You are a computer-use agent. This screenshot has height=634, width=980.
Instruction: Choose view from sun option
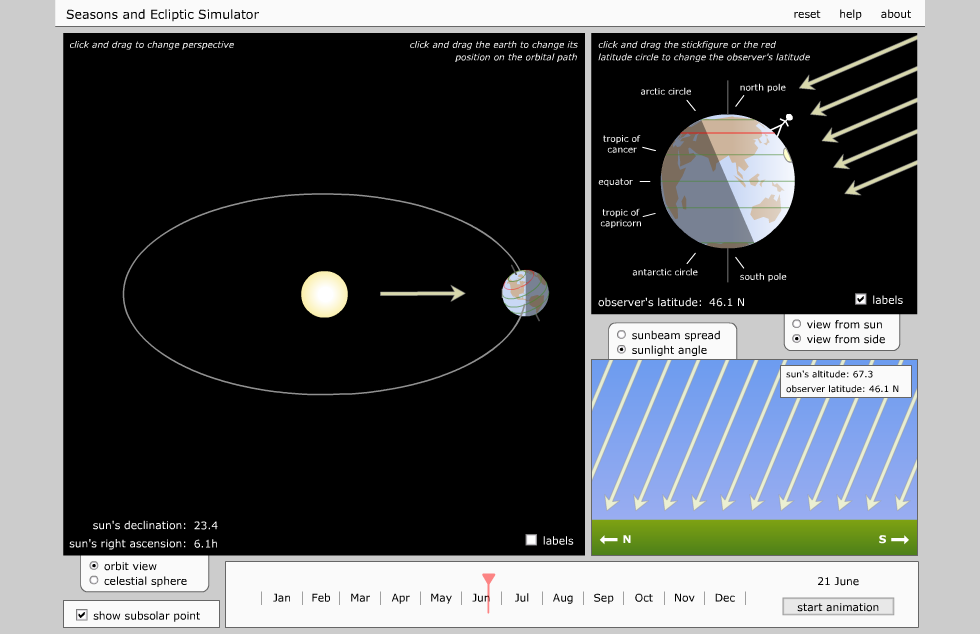pos(796,324)
